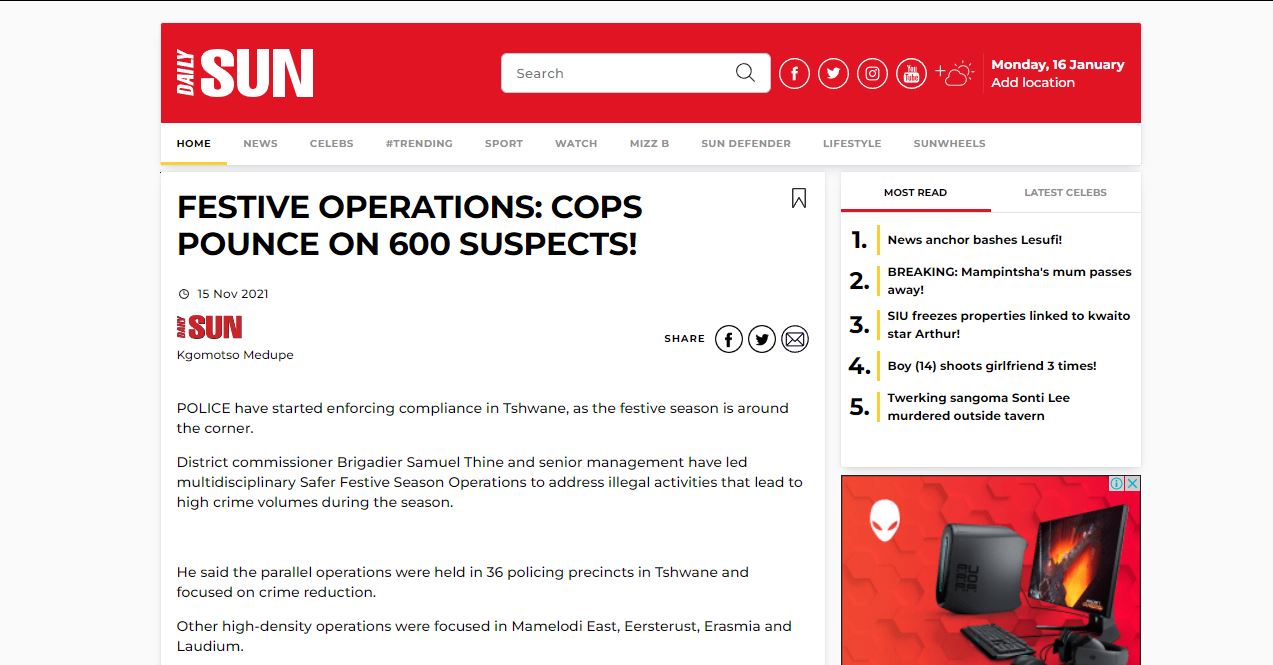Bookmark this article with ribbon icon
Viewport: 1273px width, 665px height.
[799, 198]
